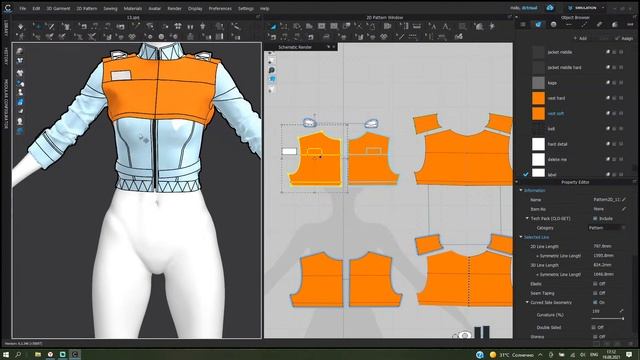This screenshot has width=640, height=360.
Task: Toggle the Double Sided checkbox
Action: 593,327
